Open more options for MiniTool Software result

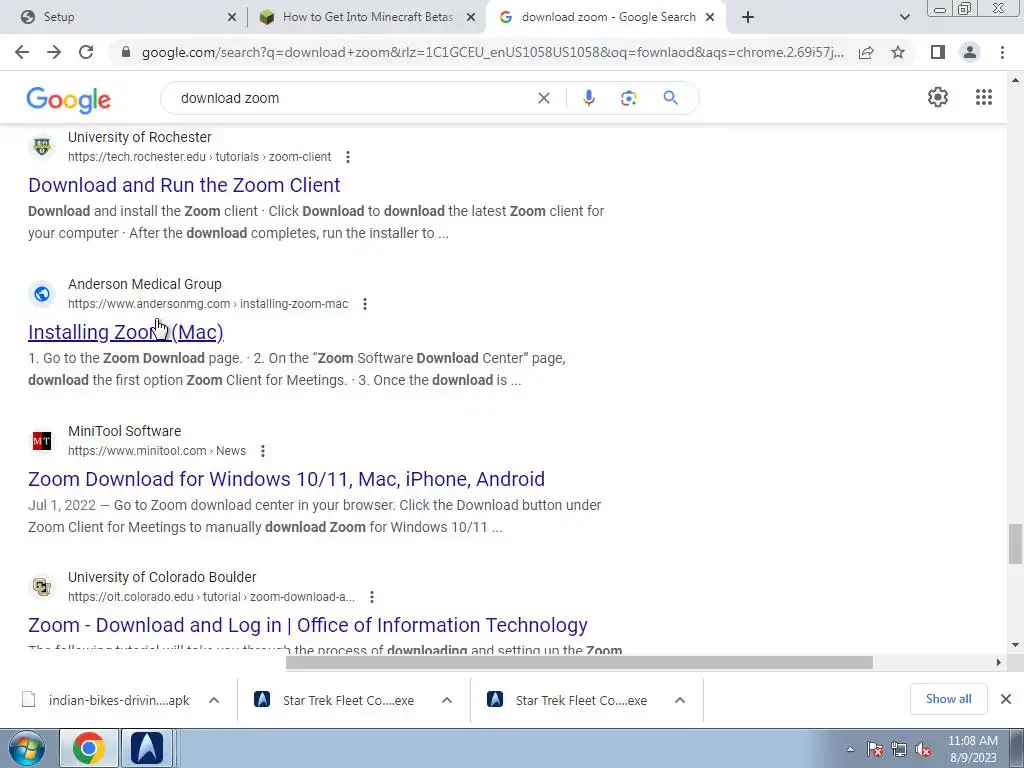263,451
